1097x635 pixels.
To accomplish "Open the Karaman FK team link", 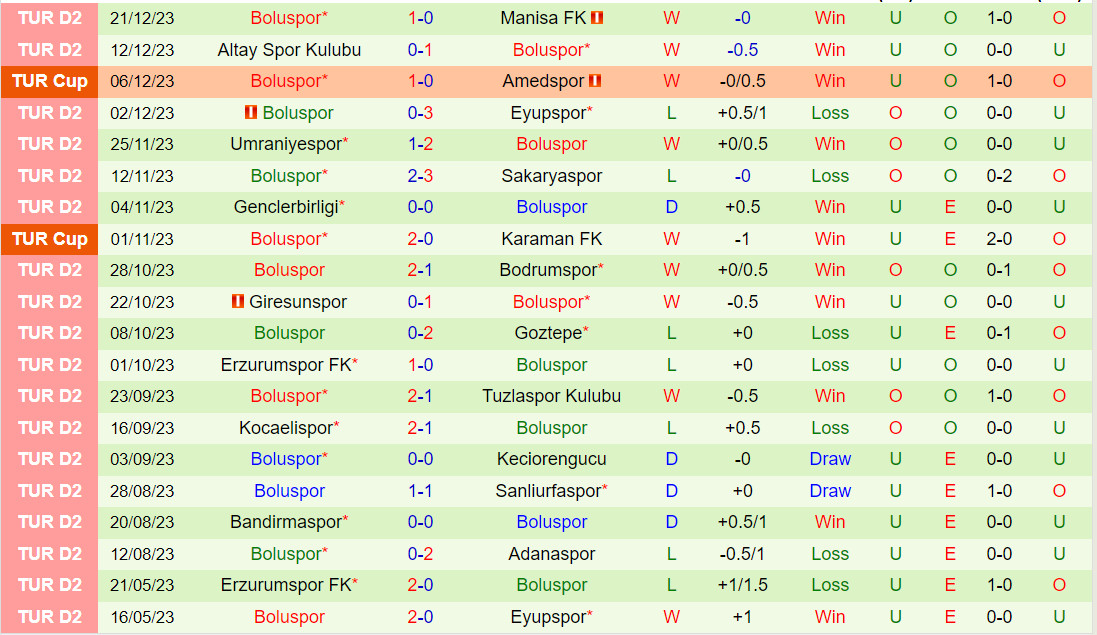I will [x=552, y=239].
